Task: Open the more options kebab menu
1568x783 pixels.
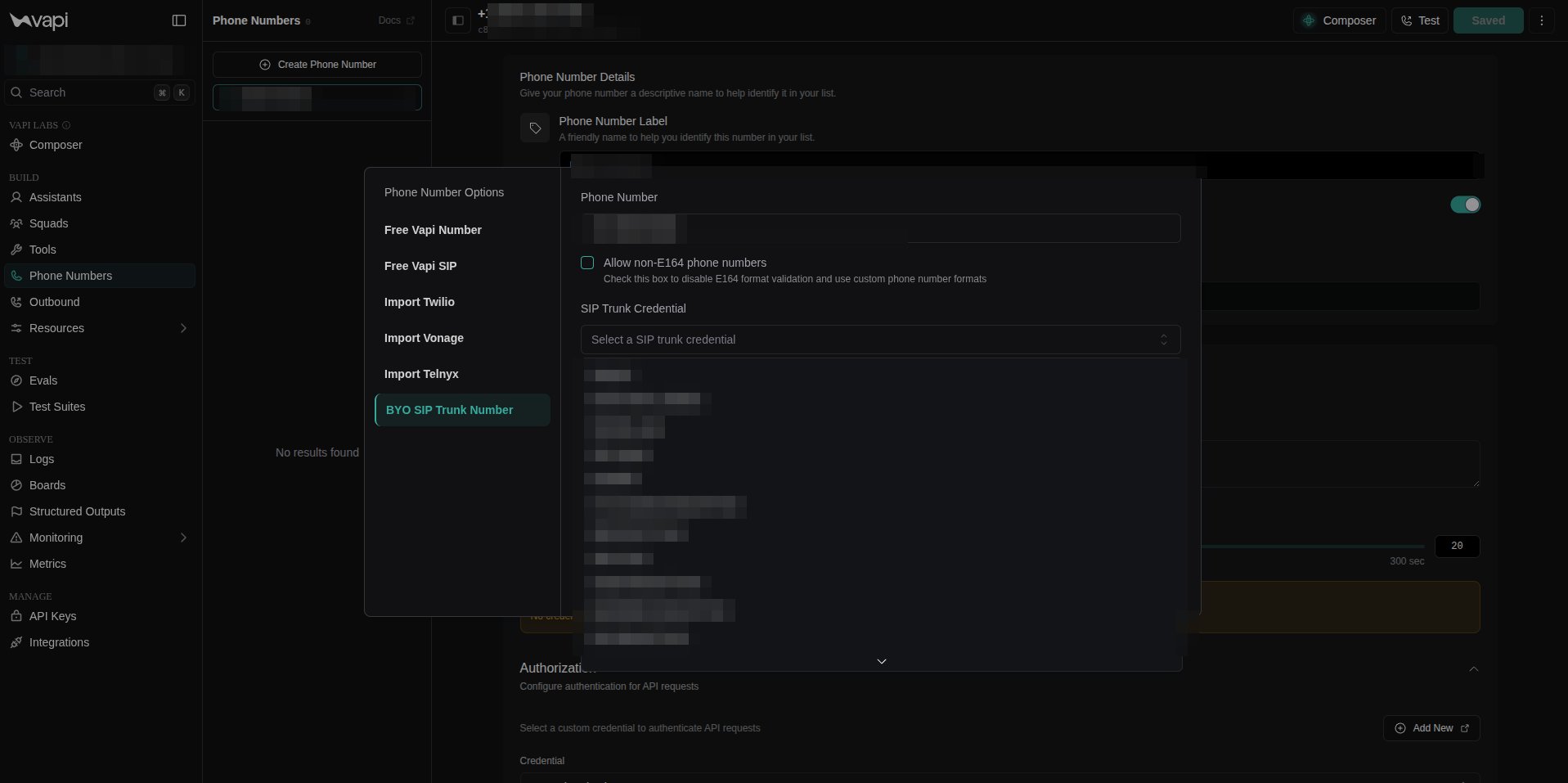Action: pos(1542,20)
